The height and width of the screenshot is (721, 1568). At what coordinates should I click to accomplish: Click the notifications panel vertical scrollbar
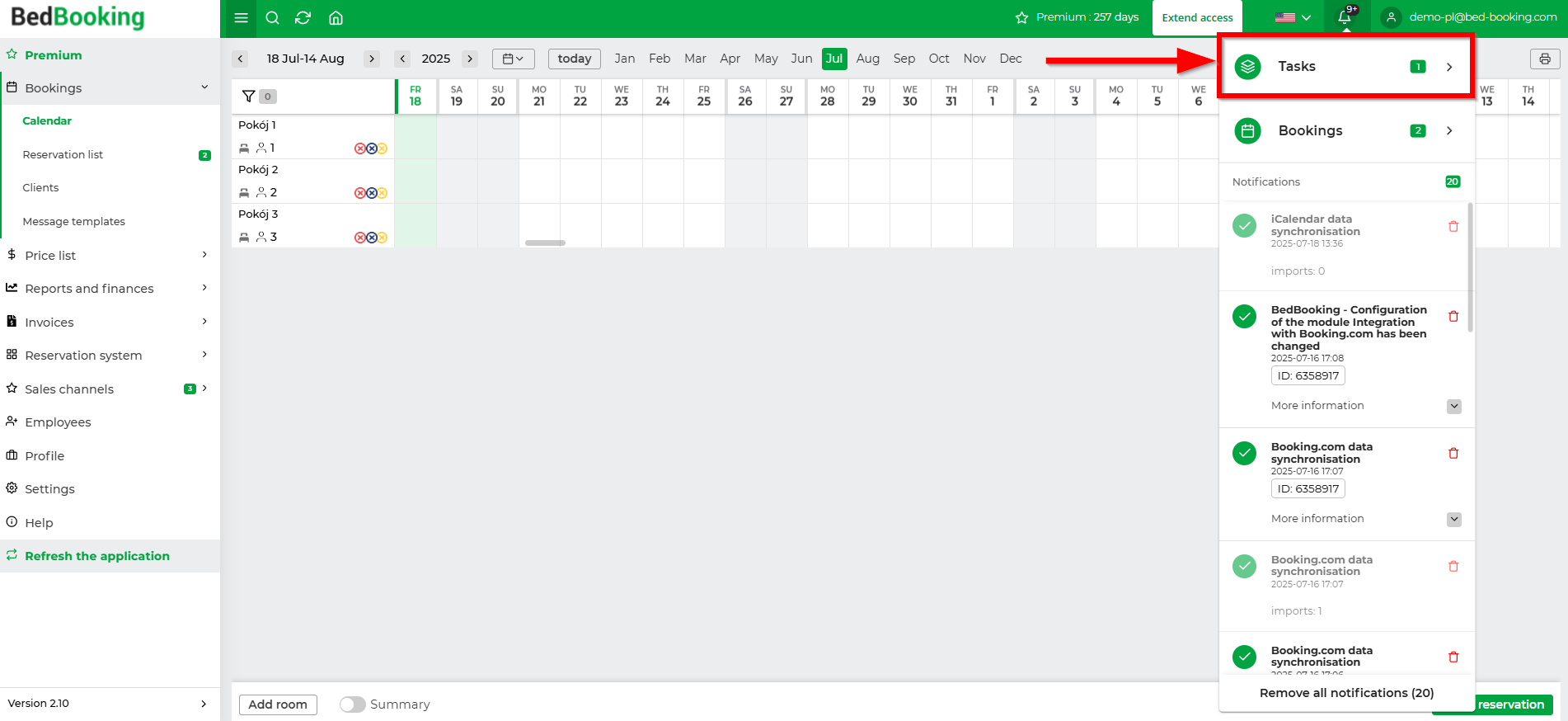pos(1471,267)
